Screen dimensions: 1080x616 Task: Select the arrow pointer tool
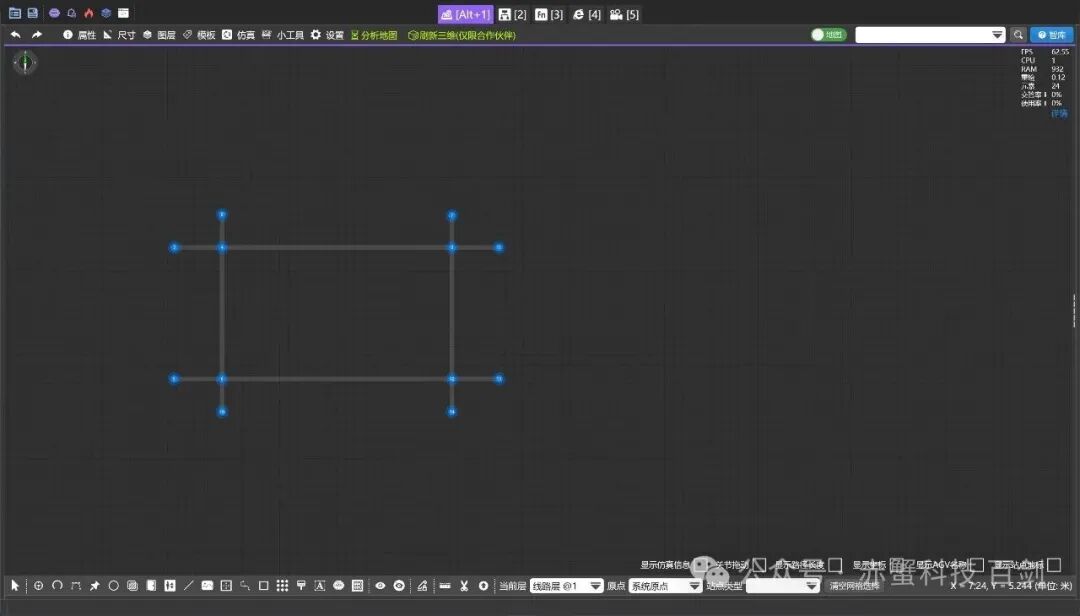tap(14, 586)
